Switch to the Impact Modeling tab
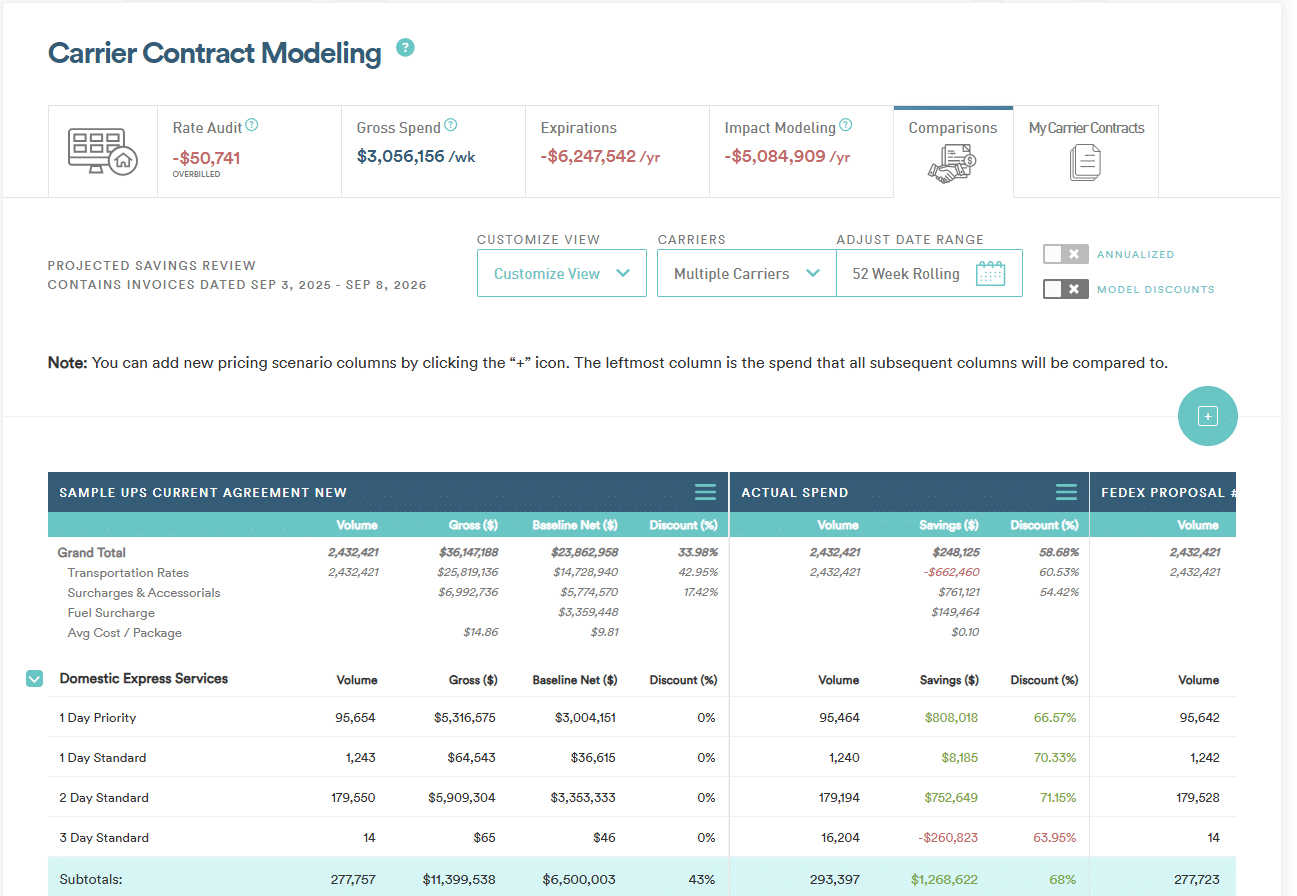The height and width of the screenshot is (896, 1297). click(801, 151)
